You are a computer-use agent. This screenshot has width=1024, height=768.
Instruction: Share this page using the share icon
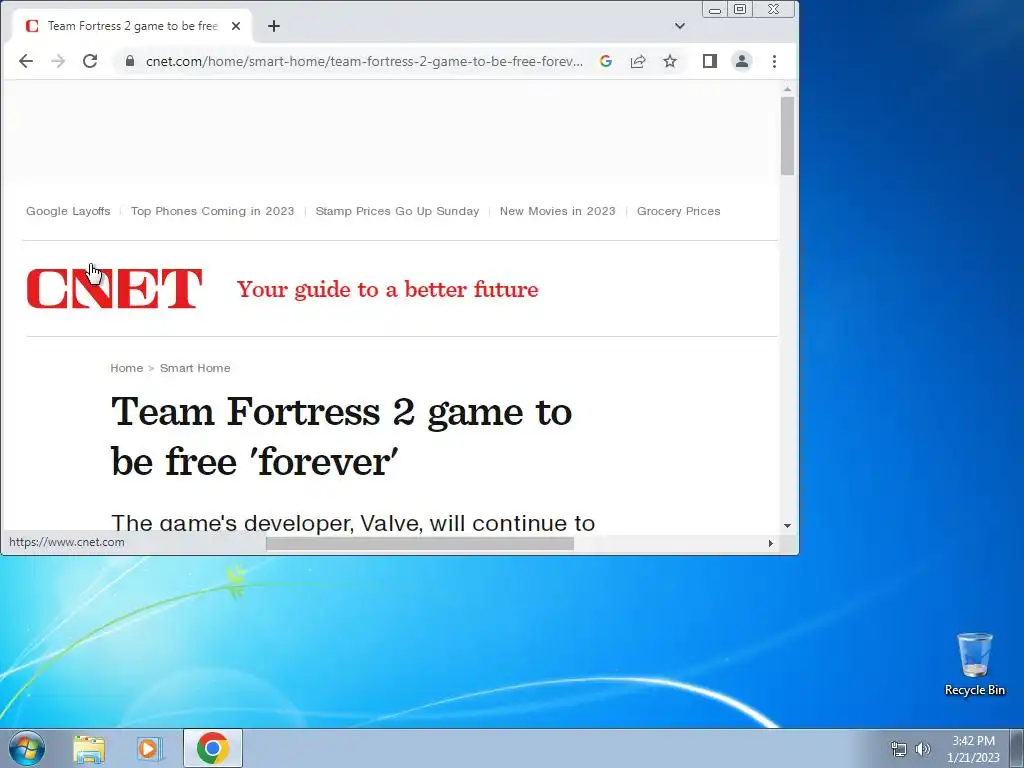[638, 61]
